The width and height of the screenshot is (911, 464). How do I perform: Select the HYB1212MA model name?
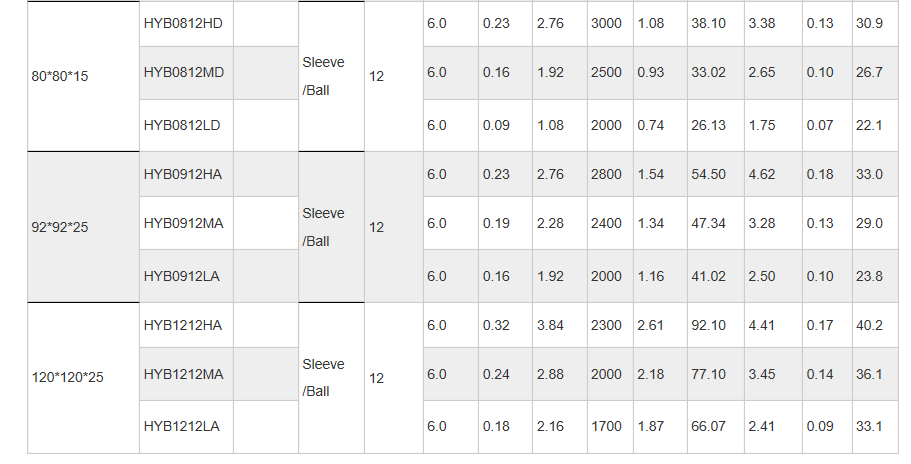[x=183, y=374]
